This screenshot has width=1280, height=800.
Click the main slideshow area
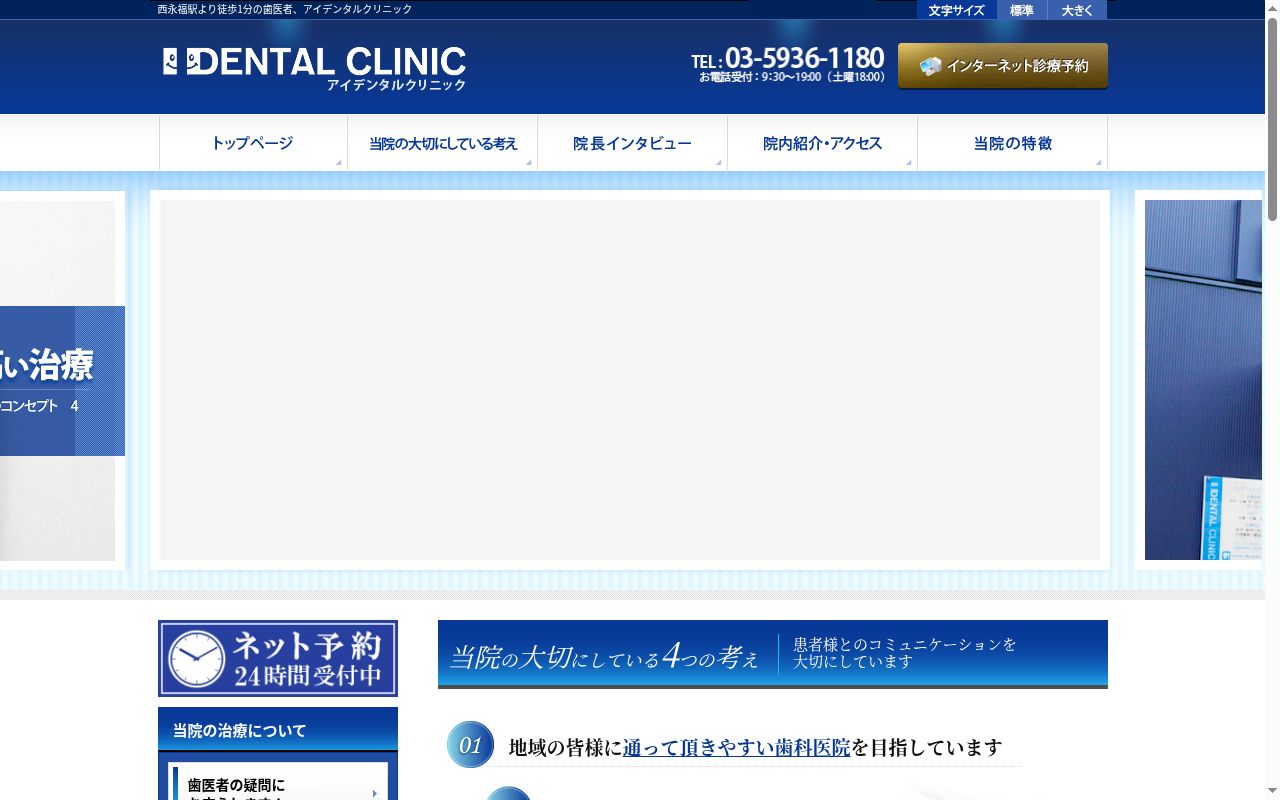pyautogui.click(x=630, y=380)
